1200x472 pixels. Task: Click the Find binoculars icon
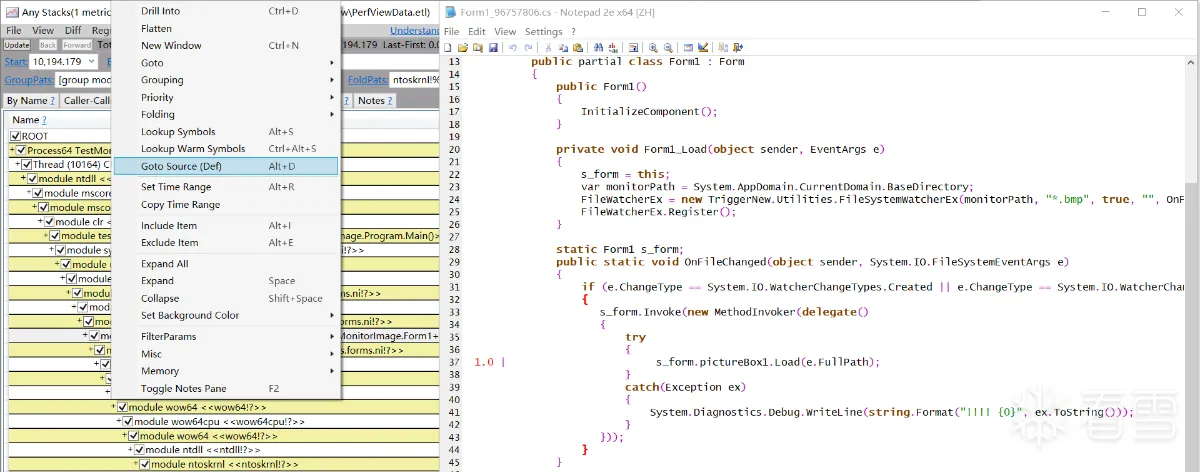pos(597,47)
